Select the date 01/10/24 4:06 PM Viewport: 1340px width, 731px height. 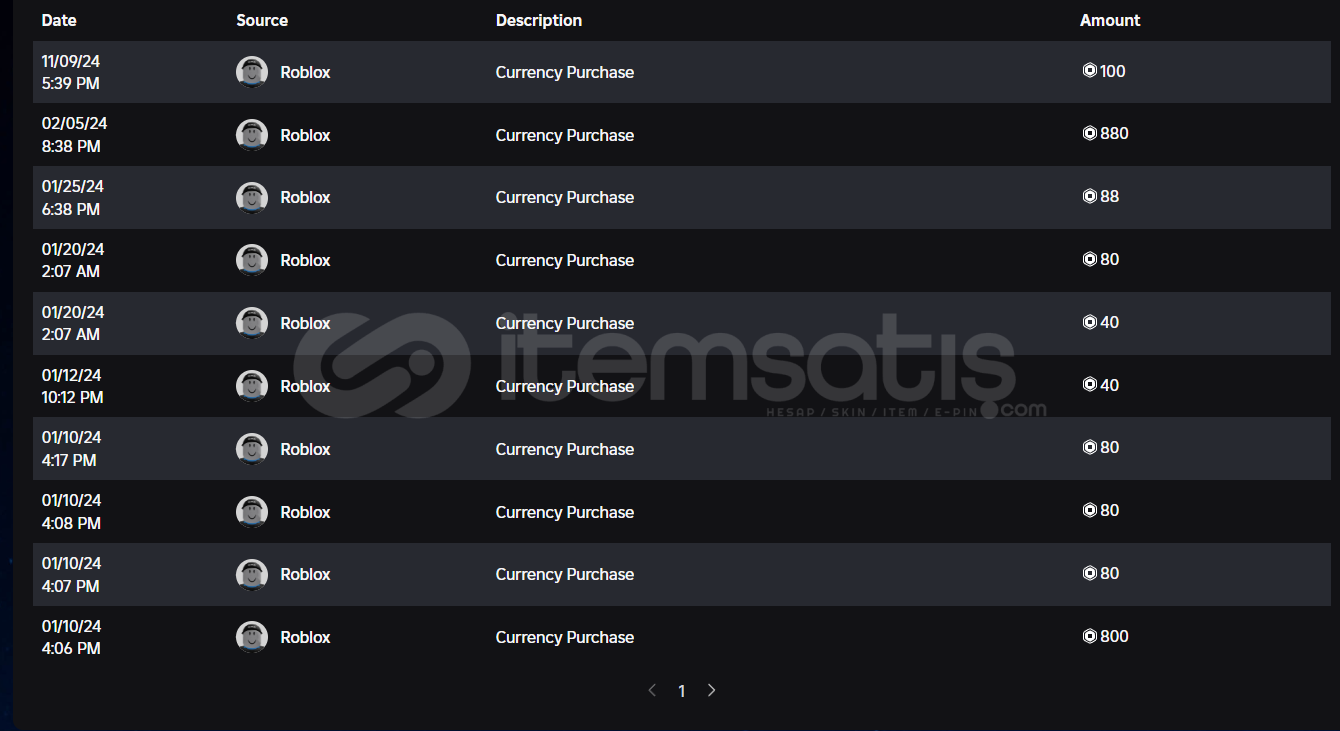pyautogui.click(x=71, y=637)
